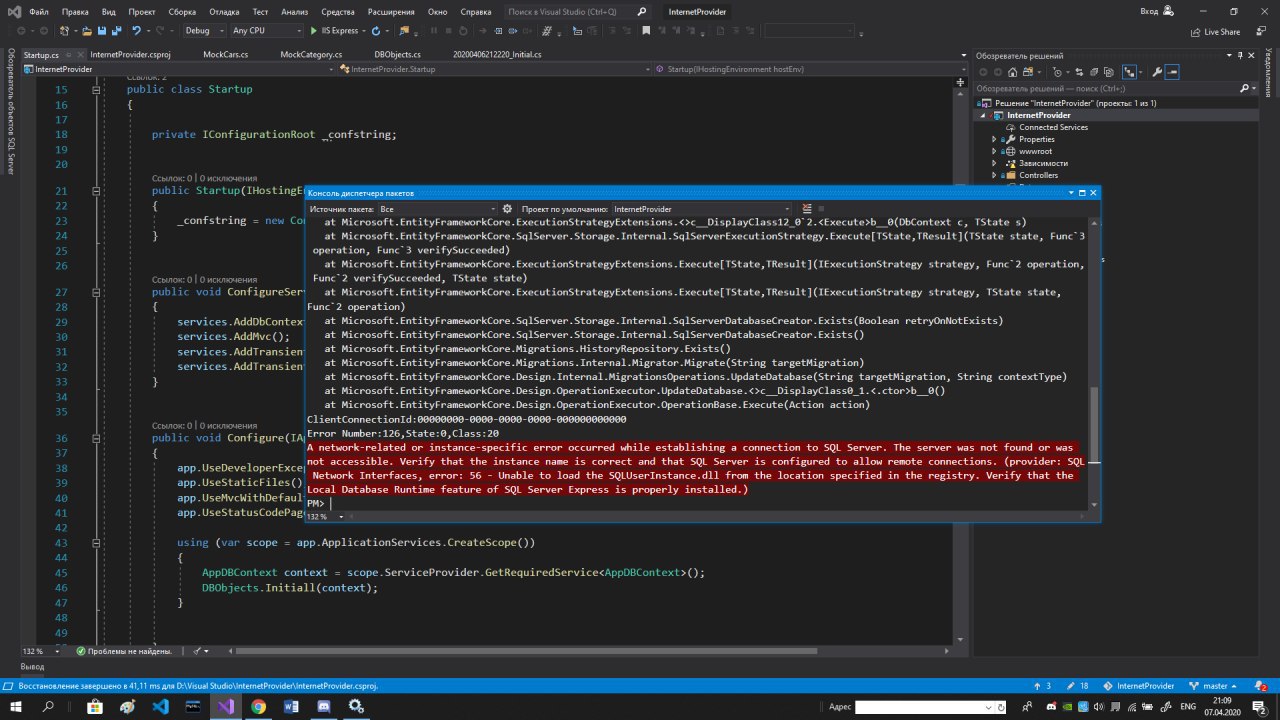Image resolution: width=1280 pixels, height=720 pixels.
Task: Collapse the Startup class code fold
Action: click(x=96, y=89)
